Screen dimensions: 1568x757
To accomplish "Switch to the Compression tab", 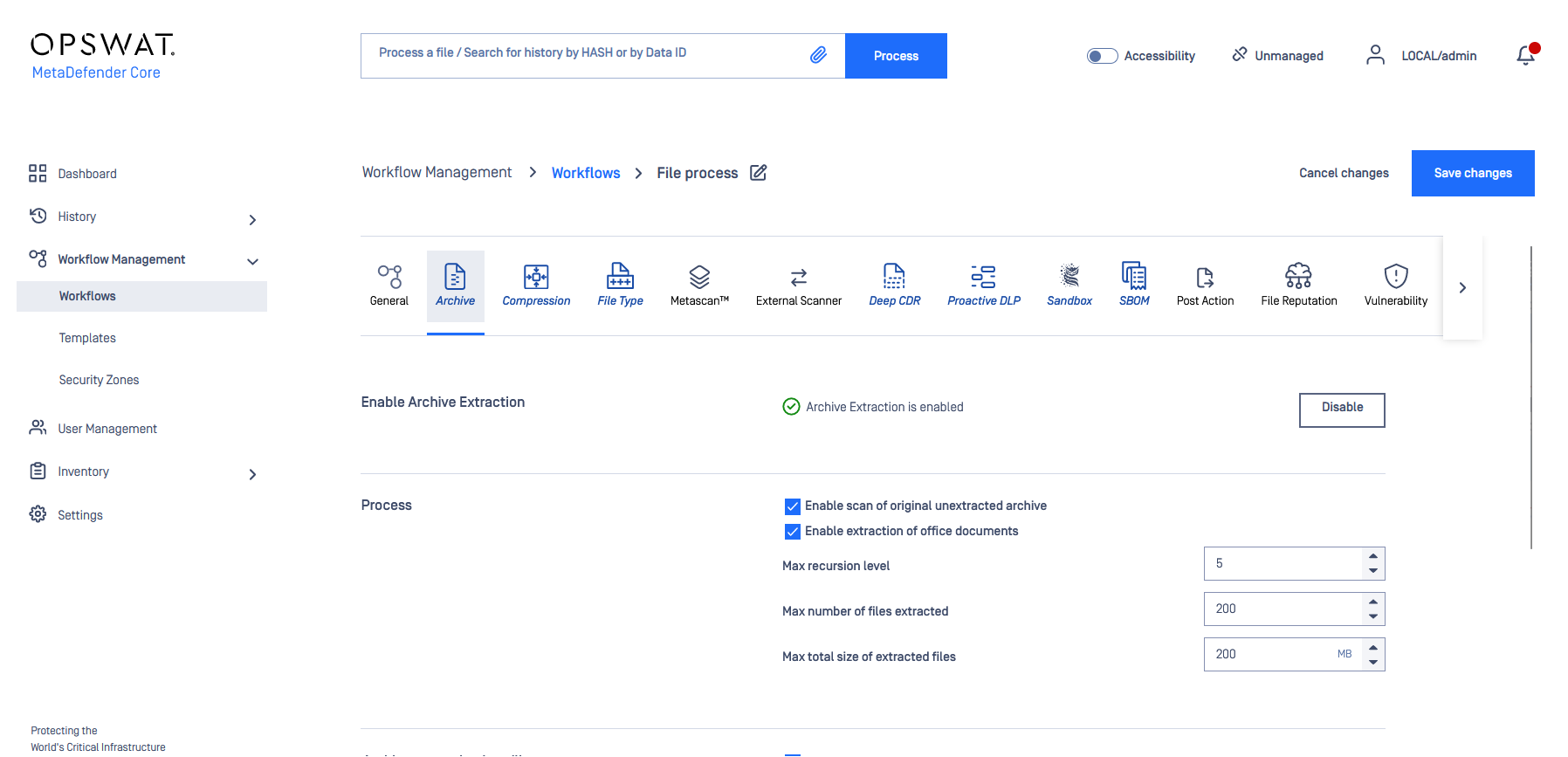I will point(536,286).
